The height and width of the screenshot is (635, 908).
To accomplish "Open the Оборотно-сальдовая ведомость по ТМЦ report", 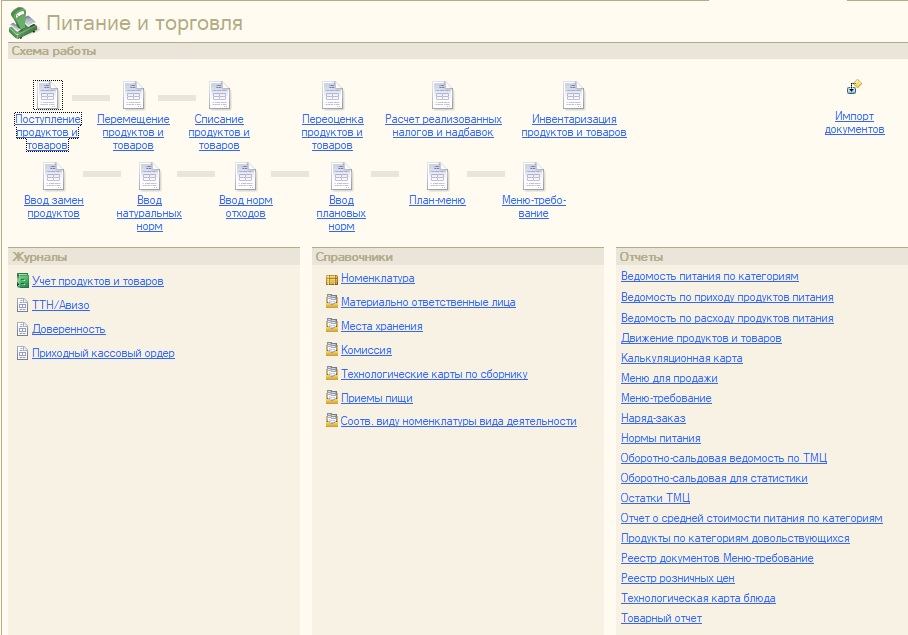I will pos(723,458).
